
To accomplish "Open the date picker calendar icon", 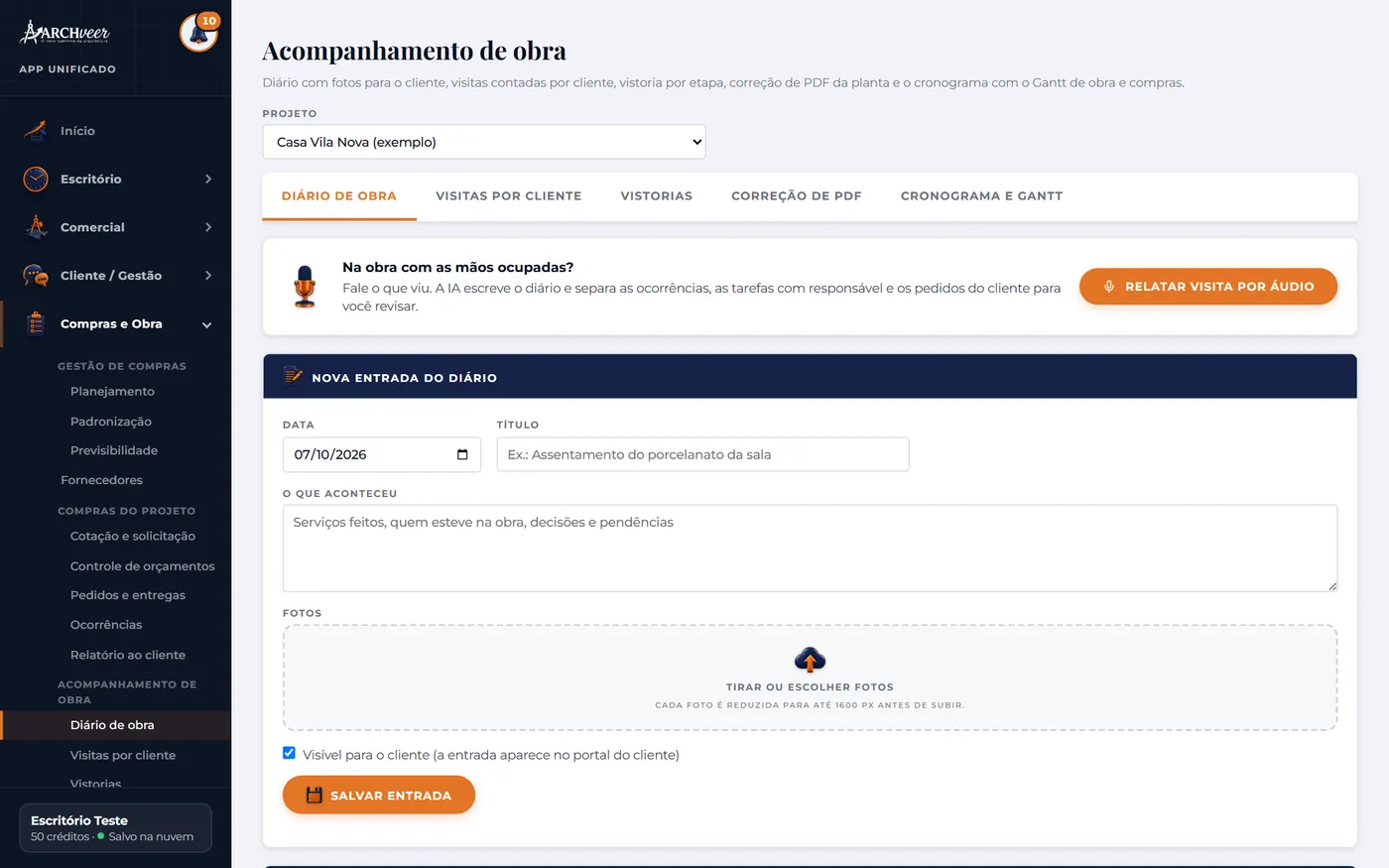I will tap(462, 454).
